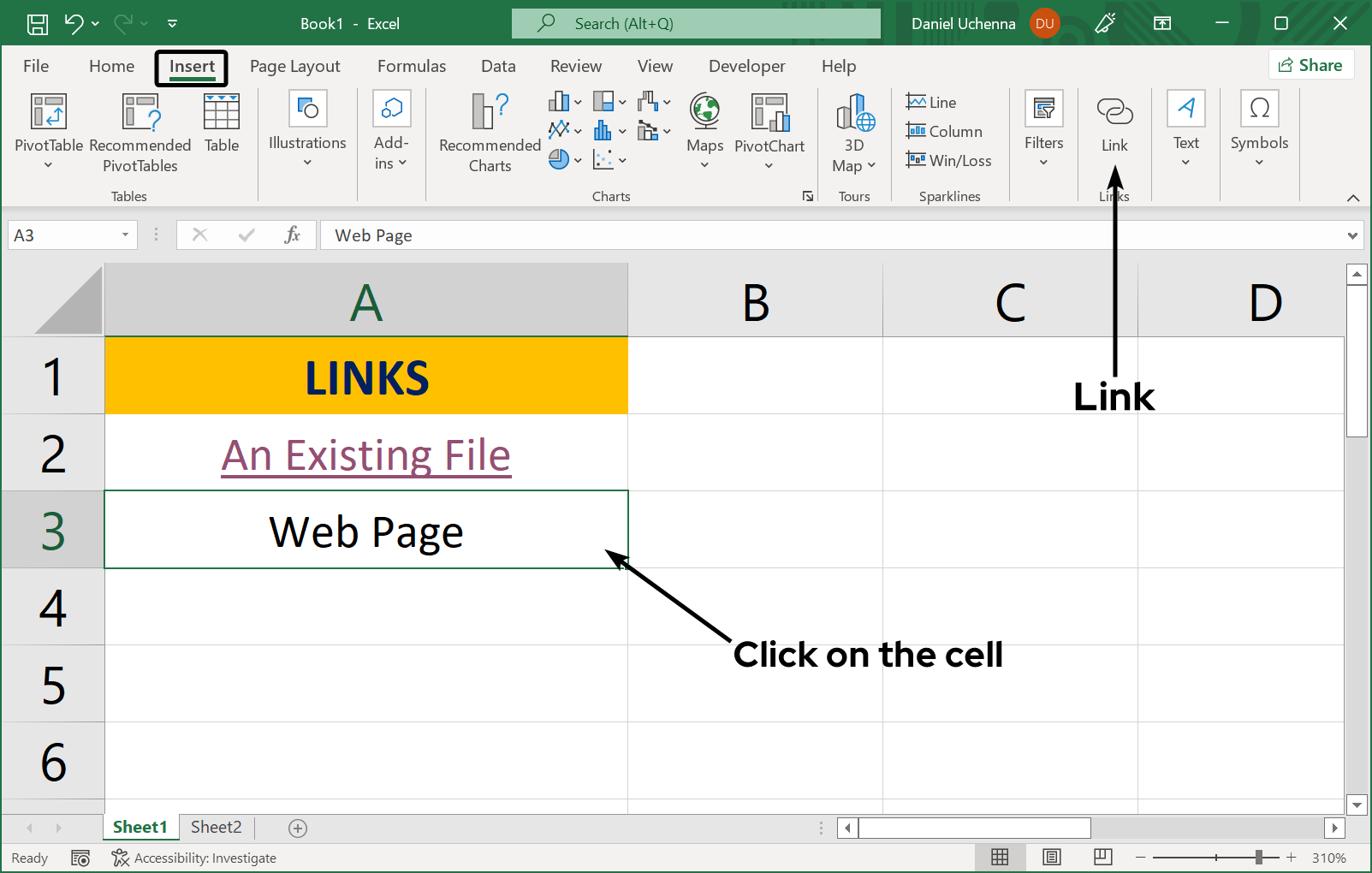Viewport: 1372px width, 873px height.
Task: Switch to the Formulas ribbon tab
Action: coord(412,66)
